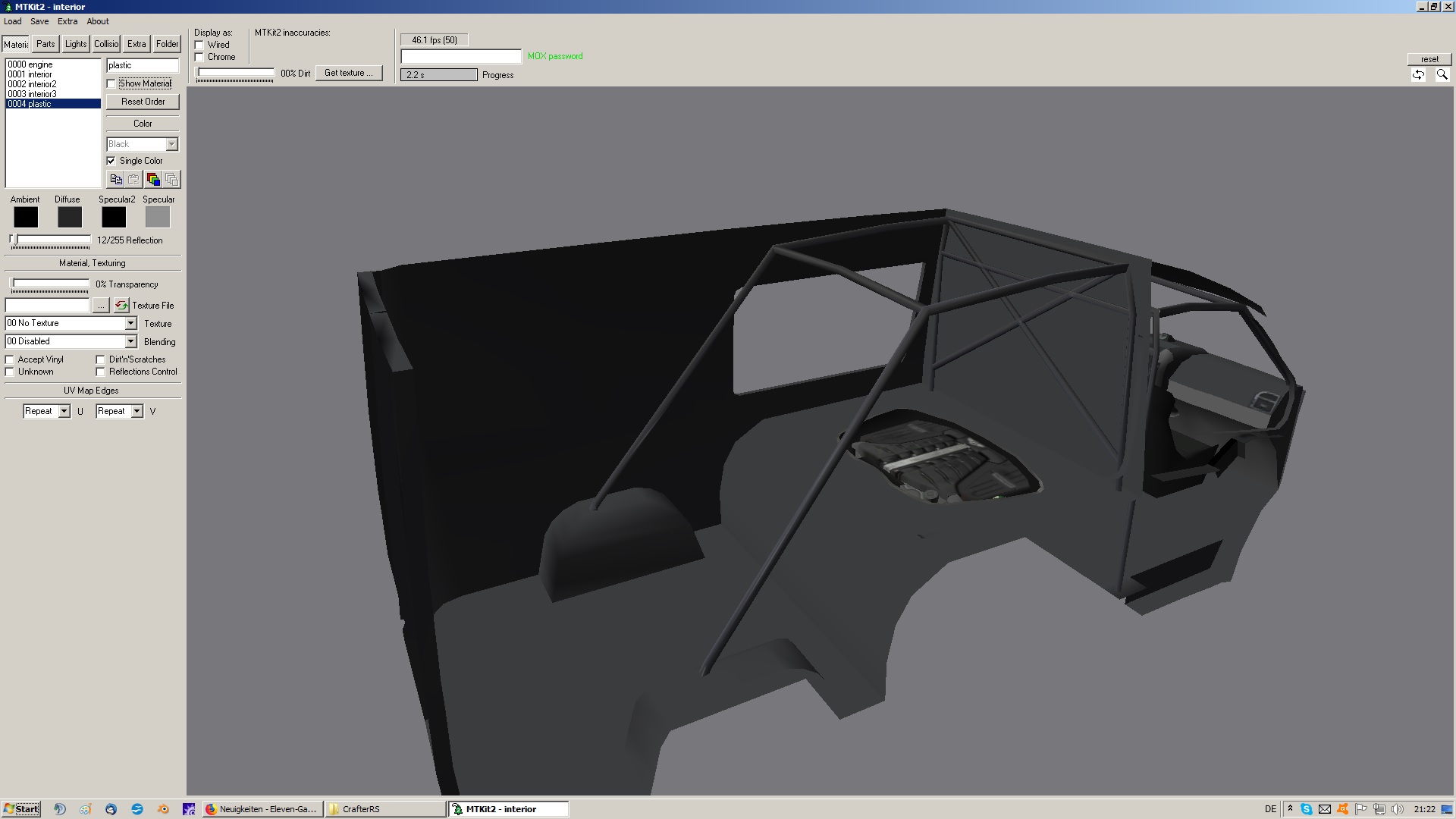
Task: Click the Get texture button
Action: pyautogui.click(x=349, y=73)
